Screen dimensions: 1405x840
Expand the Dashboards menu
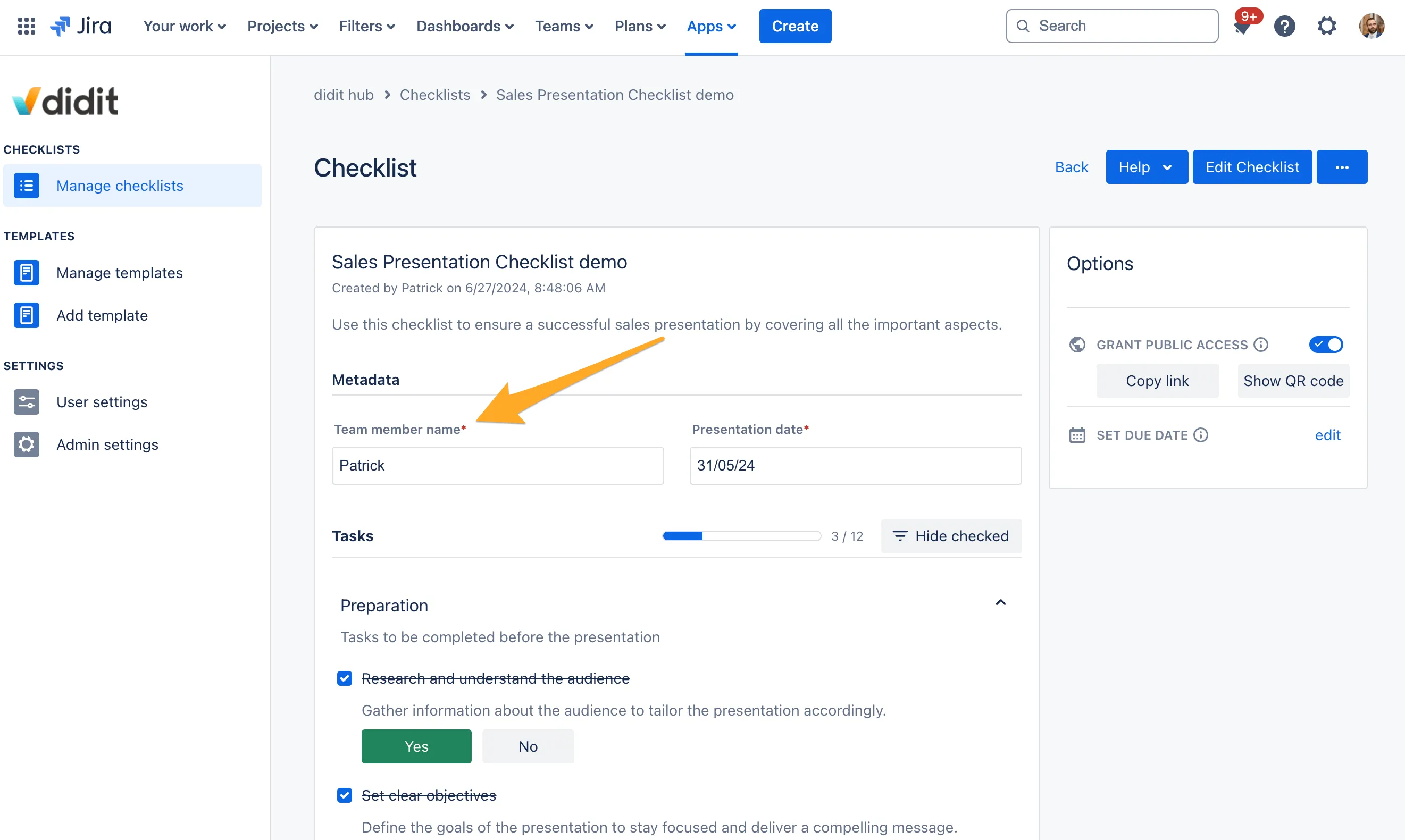[465, 26]
